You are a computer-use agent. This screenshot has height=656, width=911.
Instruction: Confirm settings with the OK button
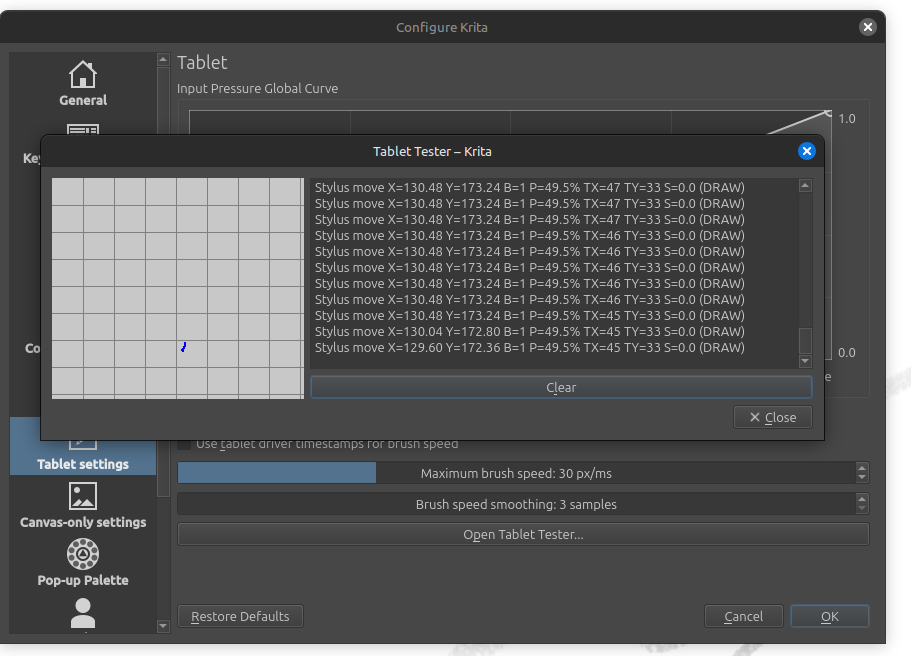coord(829,616)
